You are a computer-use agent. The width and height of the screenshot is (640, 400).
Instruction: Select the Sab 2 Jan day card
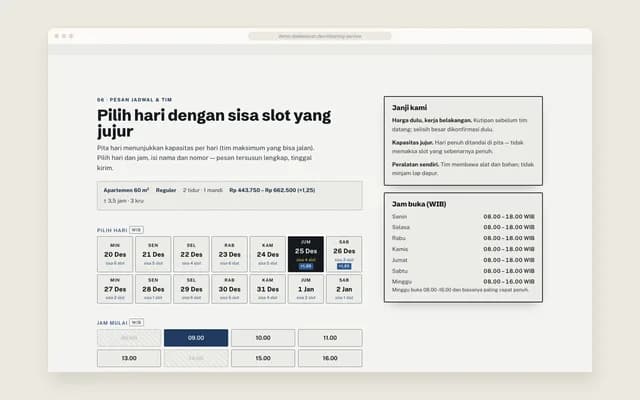pos(344,289)
